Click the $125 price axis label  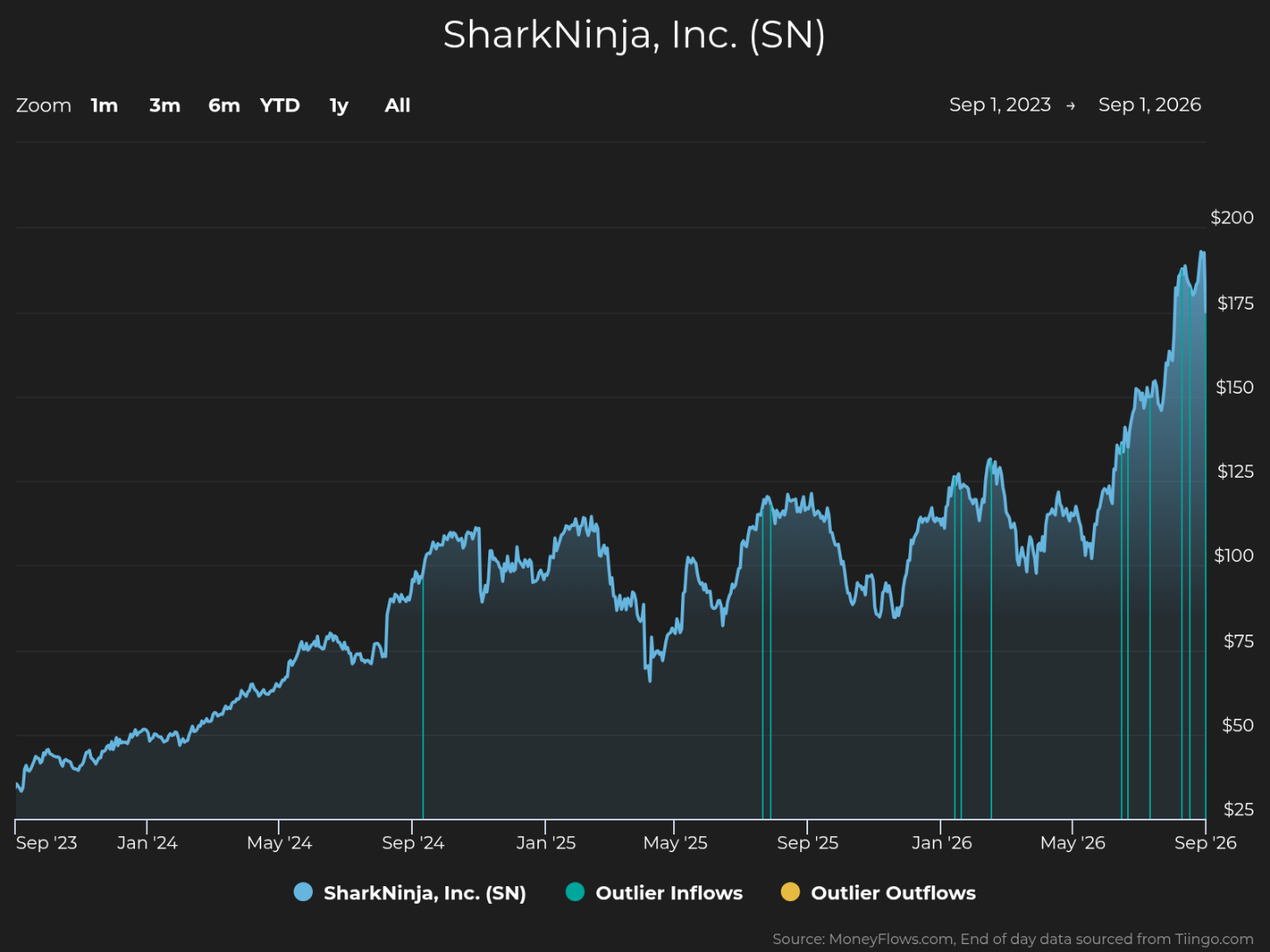tap(1235, 472)
